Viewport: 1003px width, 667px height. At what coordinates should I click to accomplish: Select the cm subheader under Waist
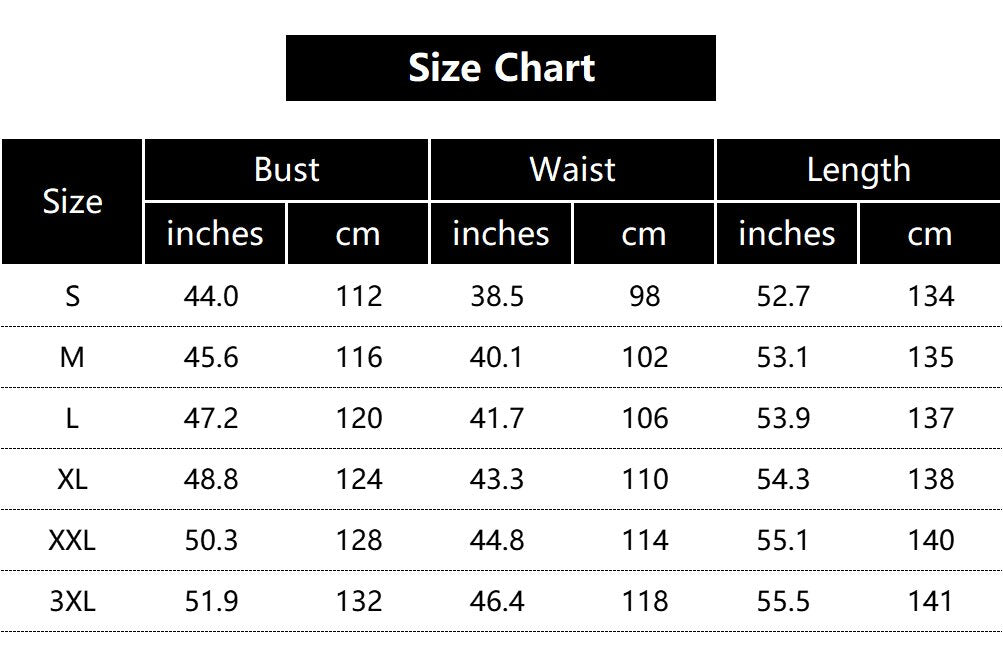coord(643,234)
